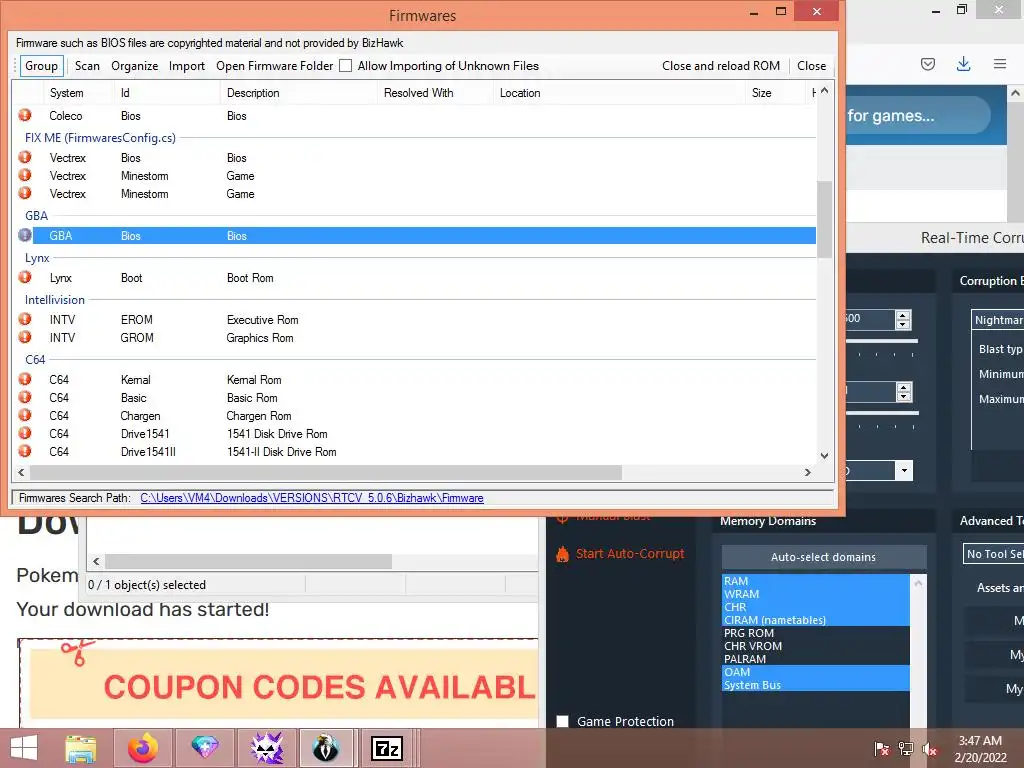The image size is (1024, 768).
Task: Click the Action Center flag tray icon
Action: 881,748
